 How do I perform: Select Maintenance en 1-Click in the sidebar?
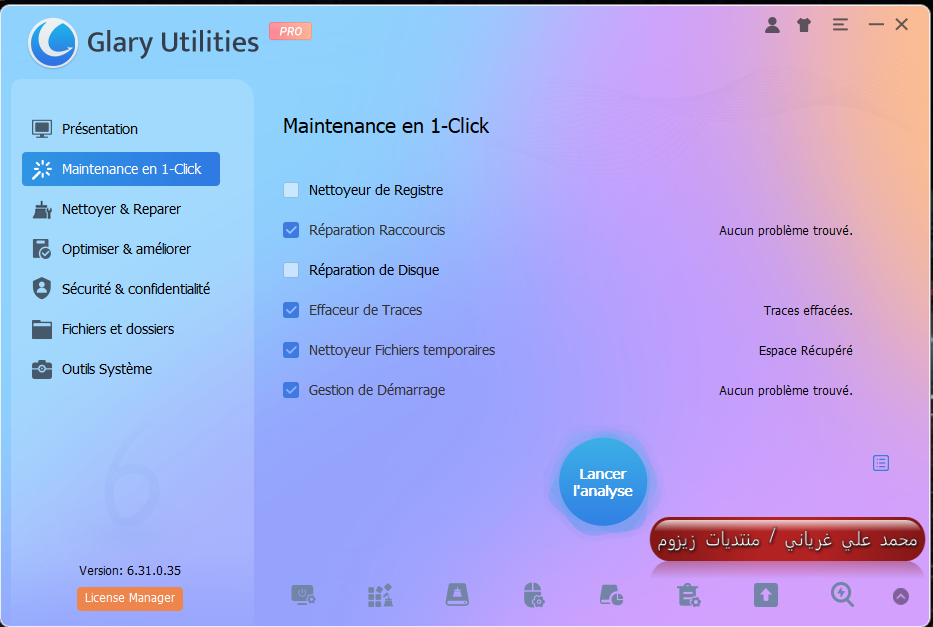[121, 169]
